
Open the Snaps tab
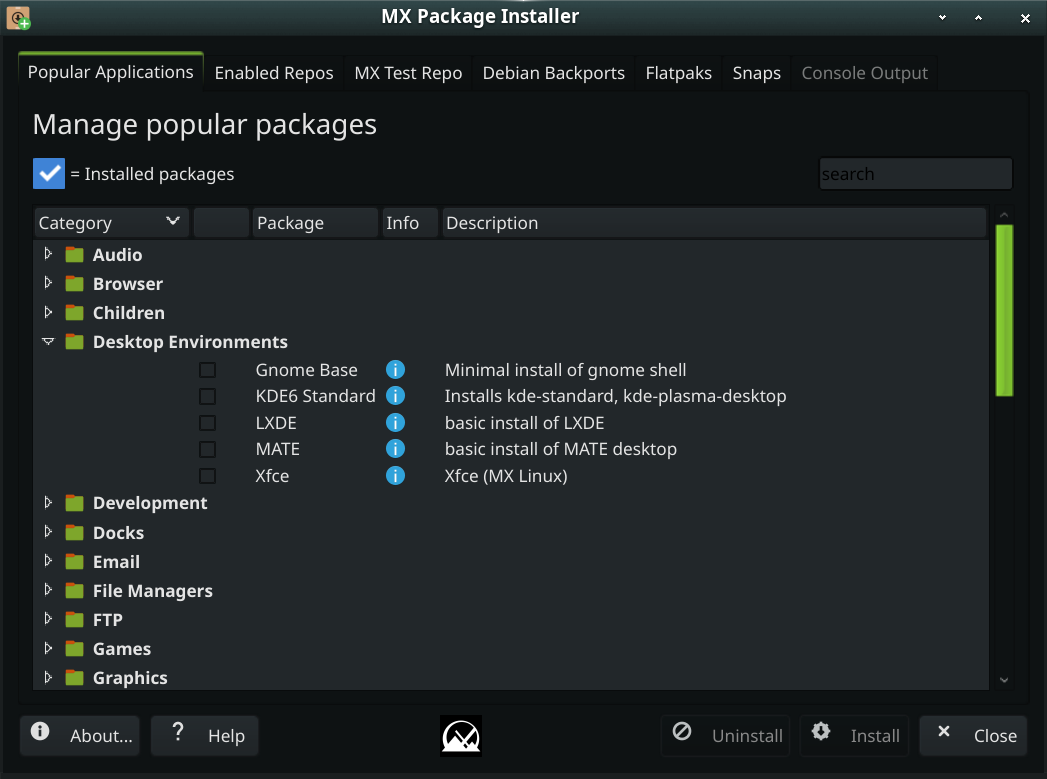pos(757,73)
